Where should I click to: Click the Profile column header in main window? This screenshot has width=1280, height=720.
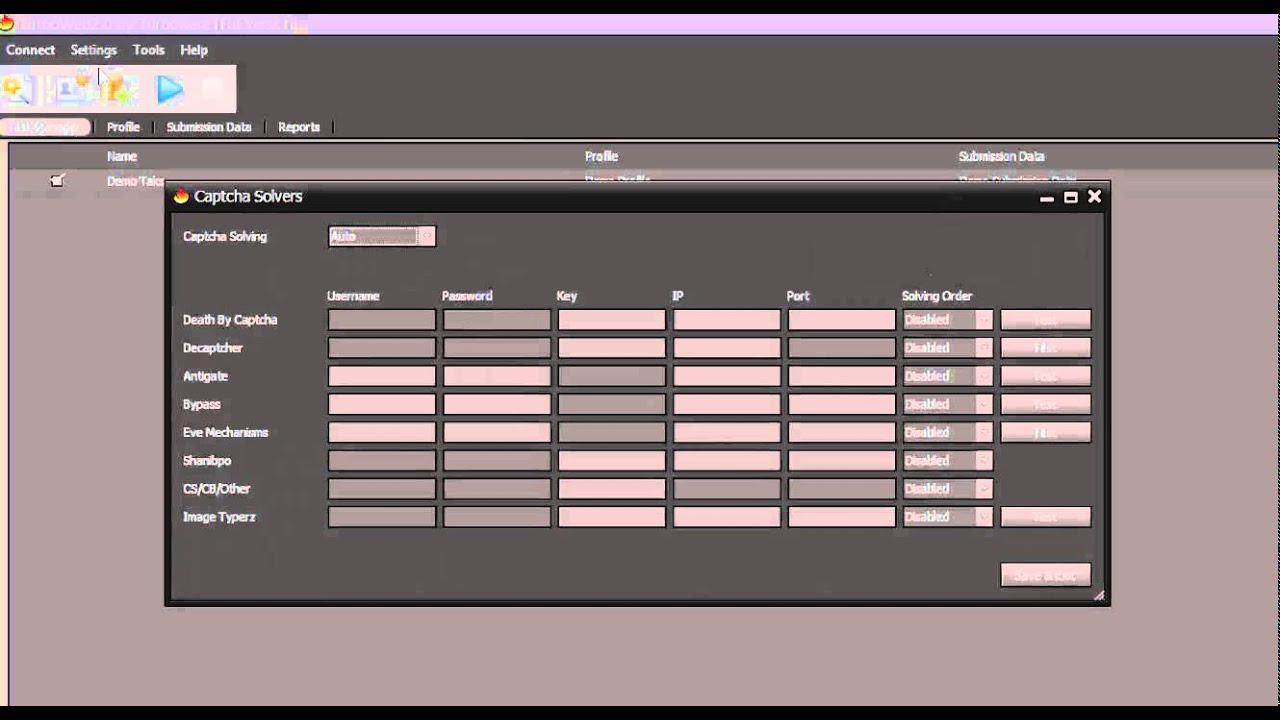coord(601,156)
